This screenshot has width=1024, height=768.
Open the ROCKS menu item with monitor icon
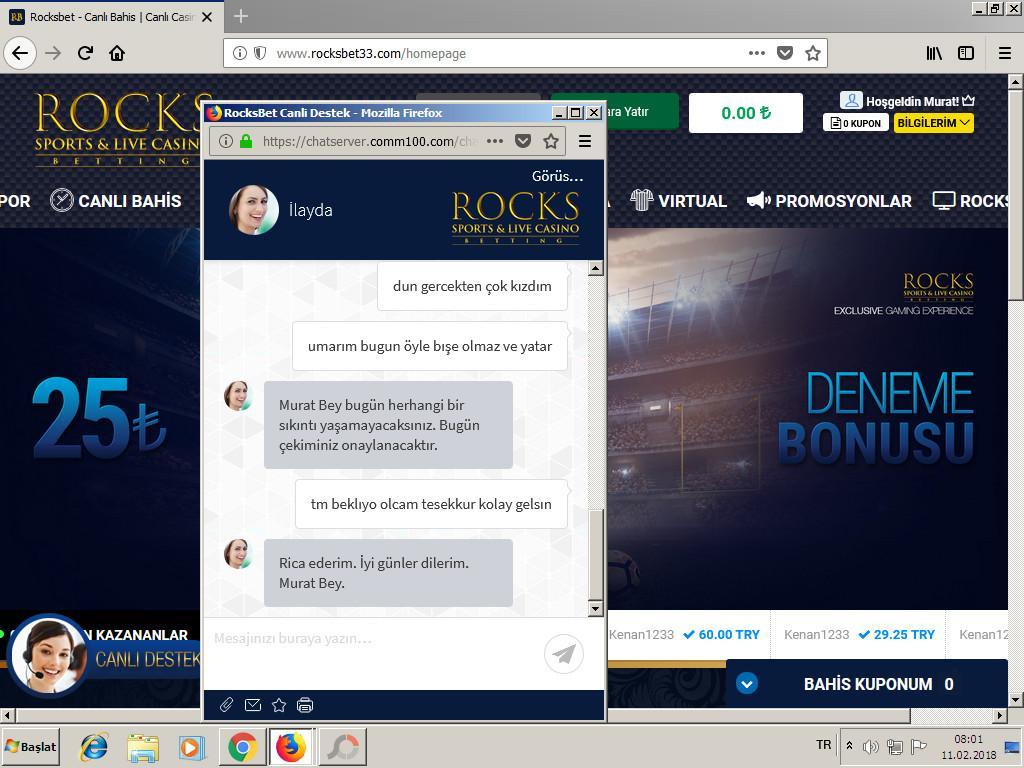coord(971,200)
